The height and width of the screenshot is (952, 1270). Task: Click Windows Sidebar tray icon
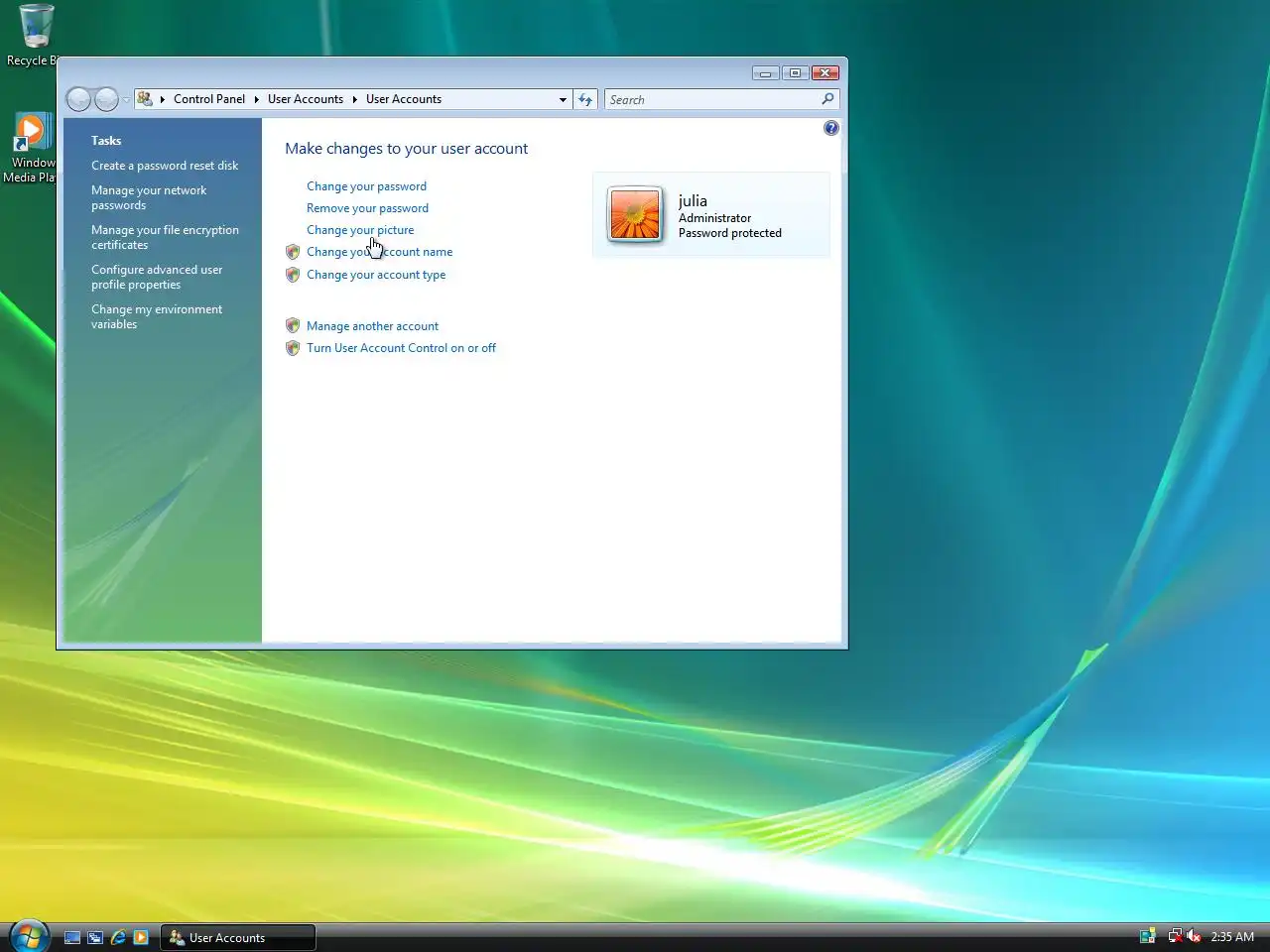[1147, 936]
